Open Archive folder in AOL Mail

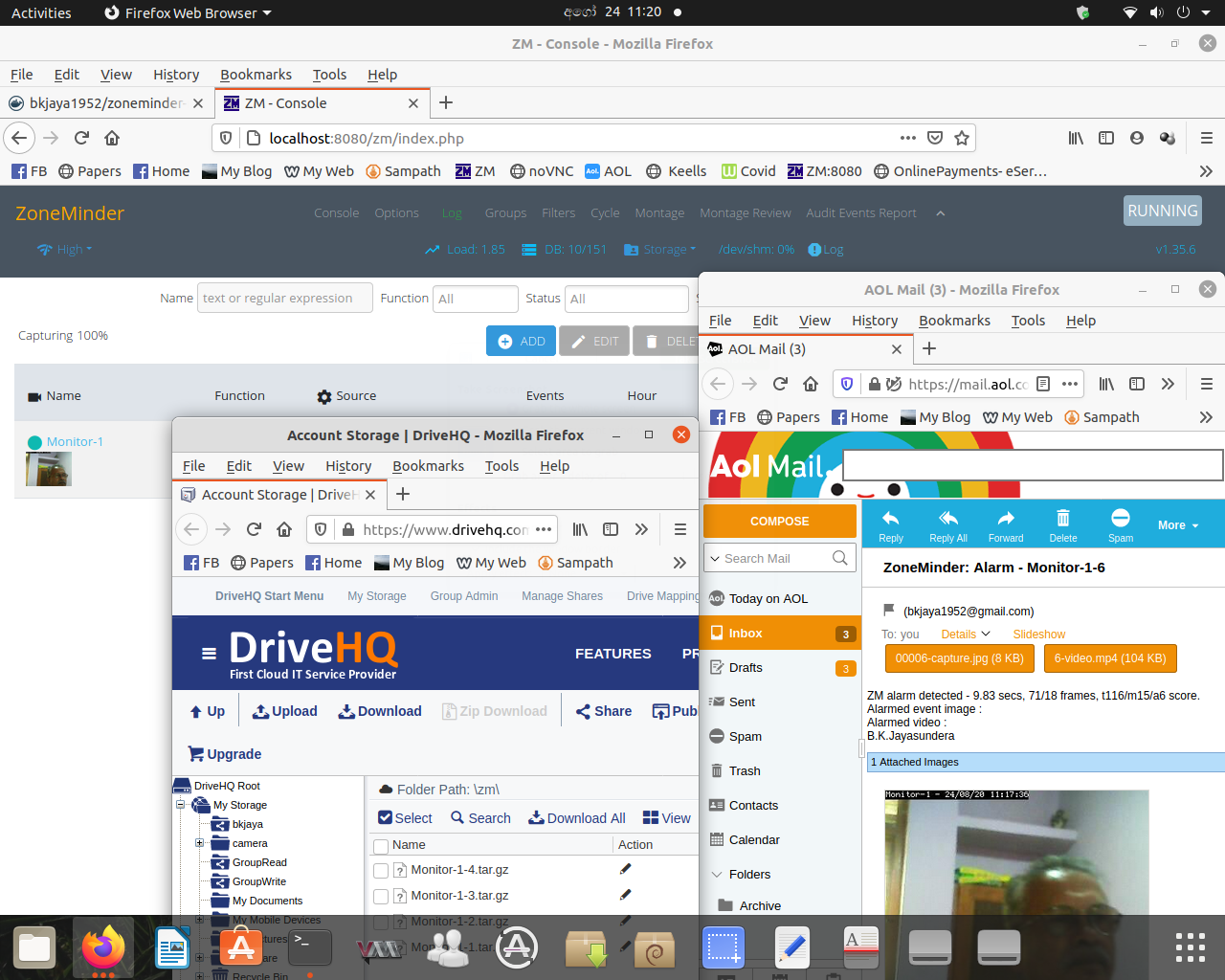[760, 905]
